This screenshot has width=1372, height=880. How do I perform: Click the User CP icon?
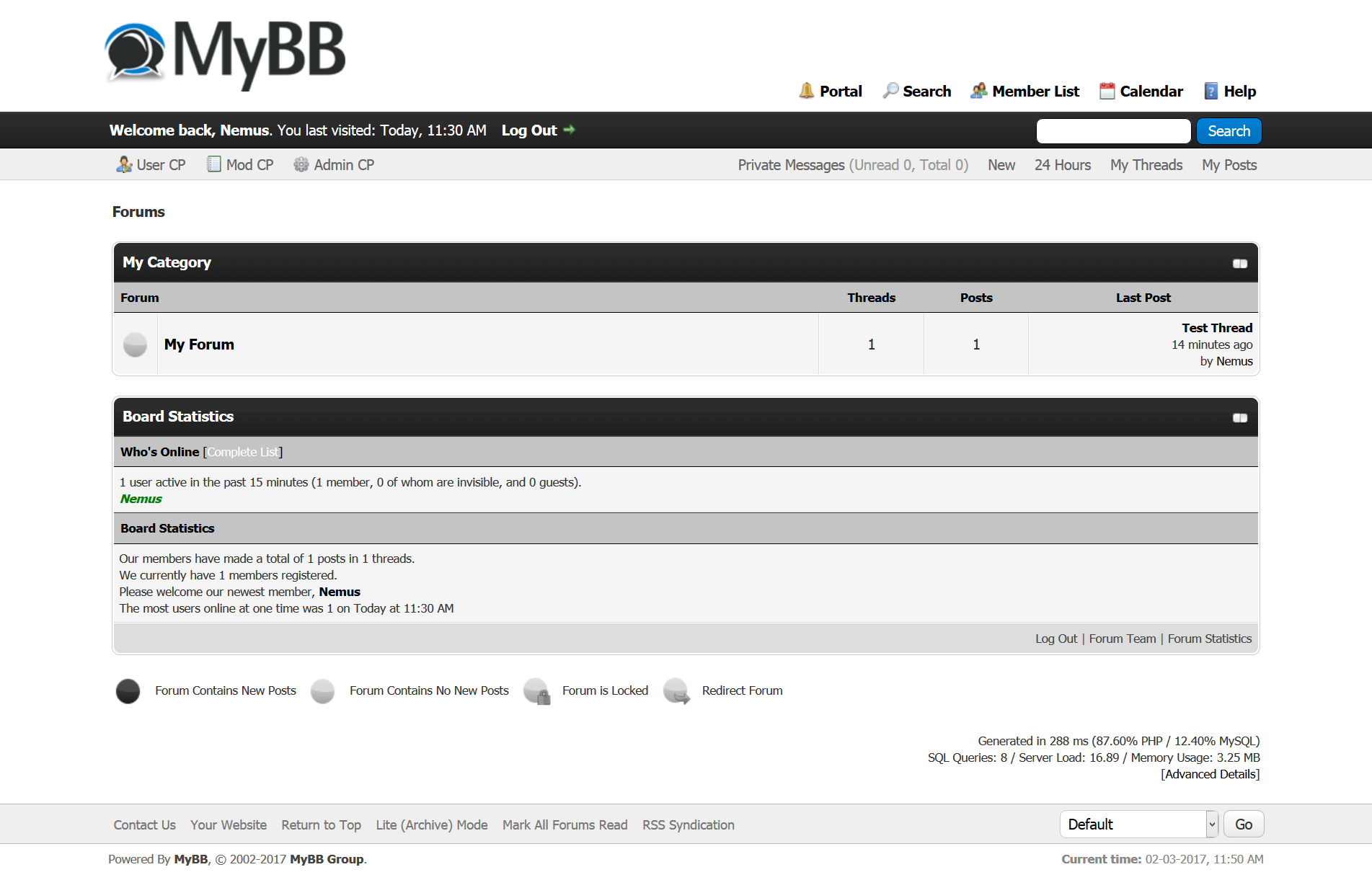[124, 164]
